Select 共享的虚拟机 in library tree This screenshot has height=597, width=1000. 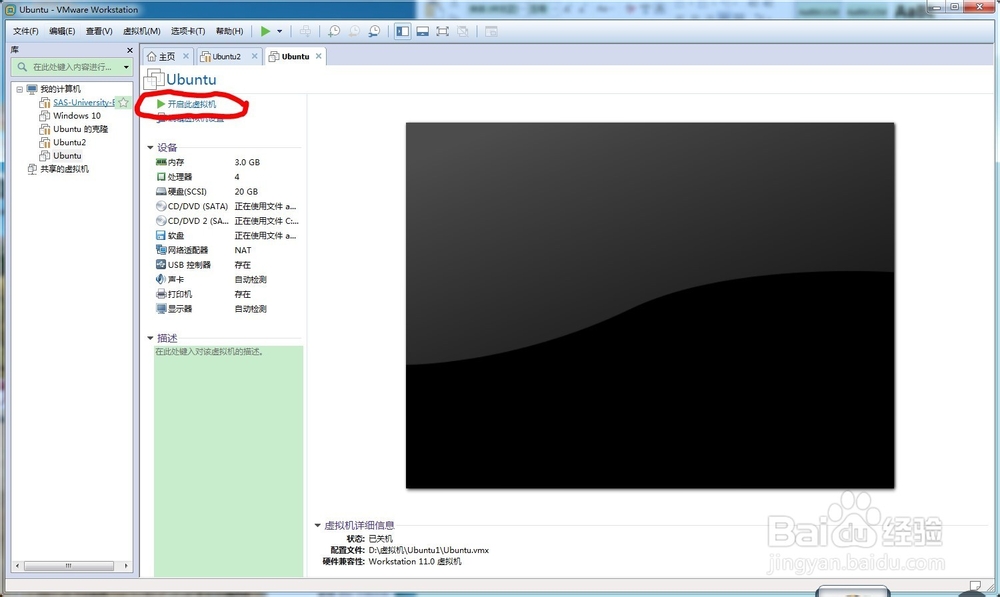coord(64,170)
